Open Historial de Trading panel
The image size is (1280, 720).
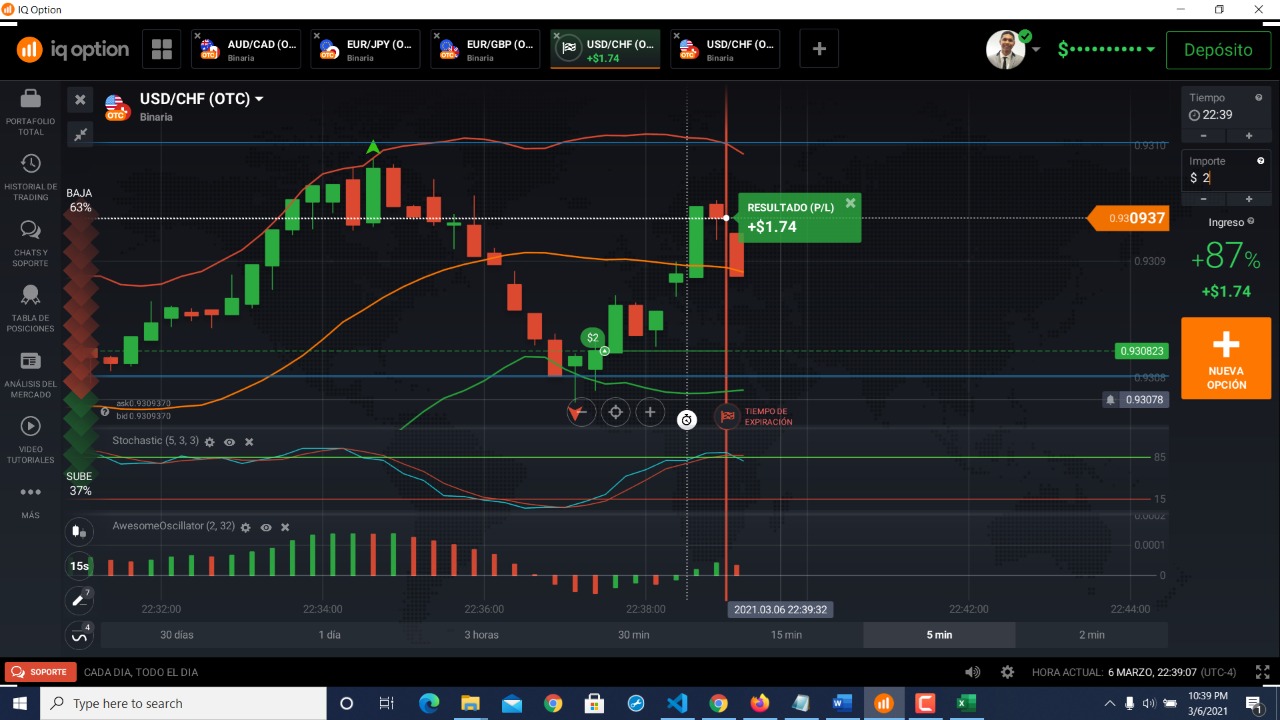pyautogui.click(x=31, y=176)
